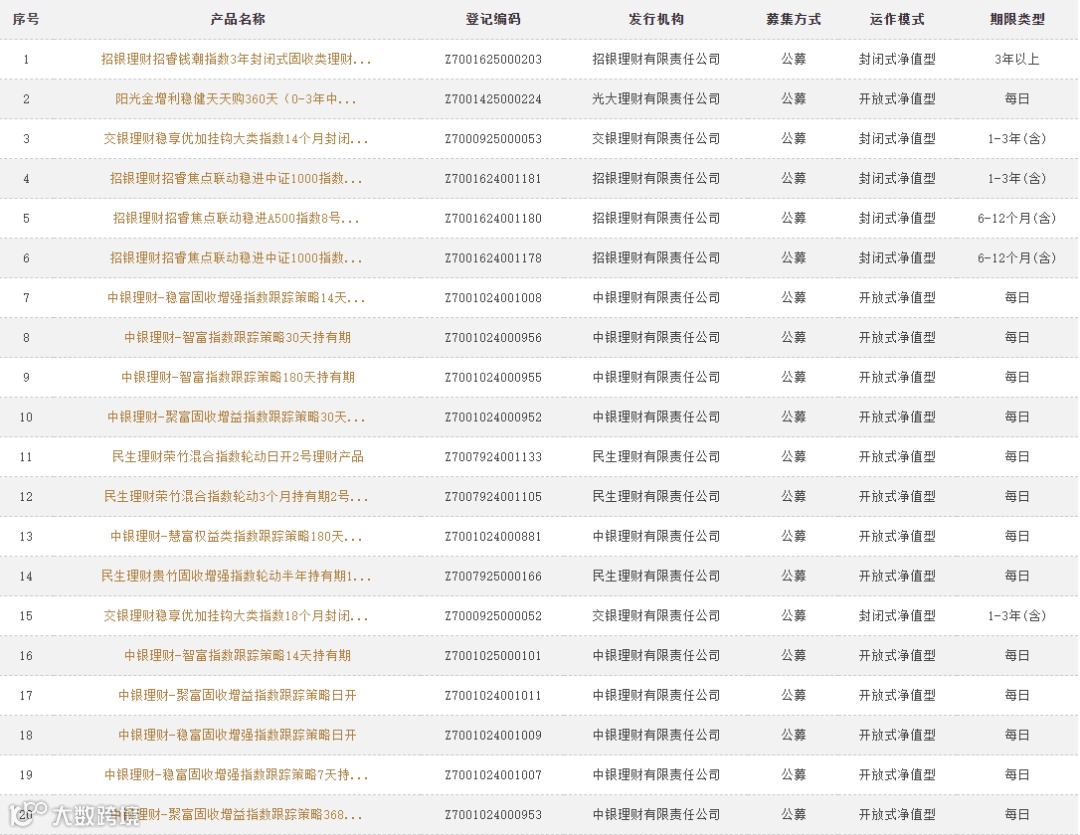Open 中银理财-聚富固收增益指数跟踪策略日开 link
1080x835 pixels.
coord(238,695)
